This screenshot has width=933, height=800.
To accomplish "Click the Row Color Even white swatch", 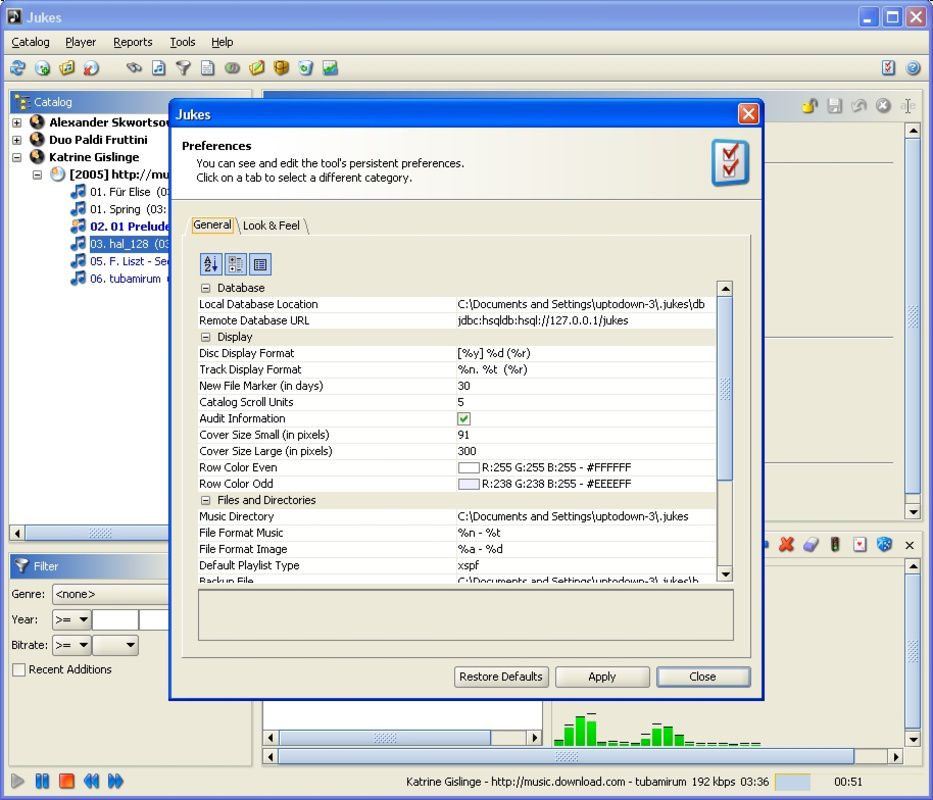I will coord(468,467).
